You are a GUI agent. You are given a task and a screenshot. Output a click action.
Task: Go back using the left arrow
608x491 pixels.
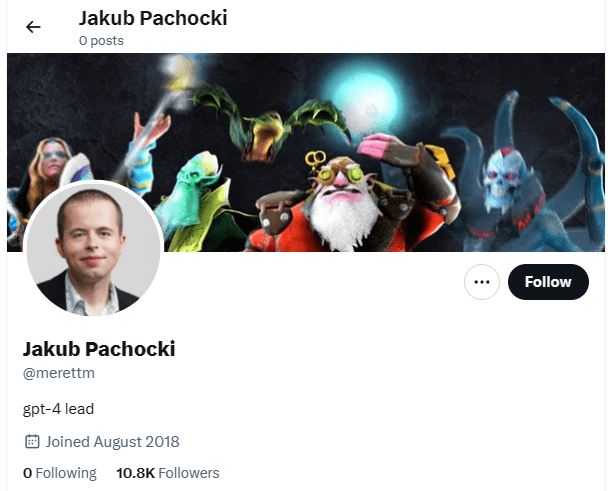pos(33,27)
